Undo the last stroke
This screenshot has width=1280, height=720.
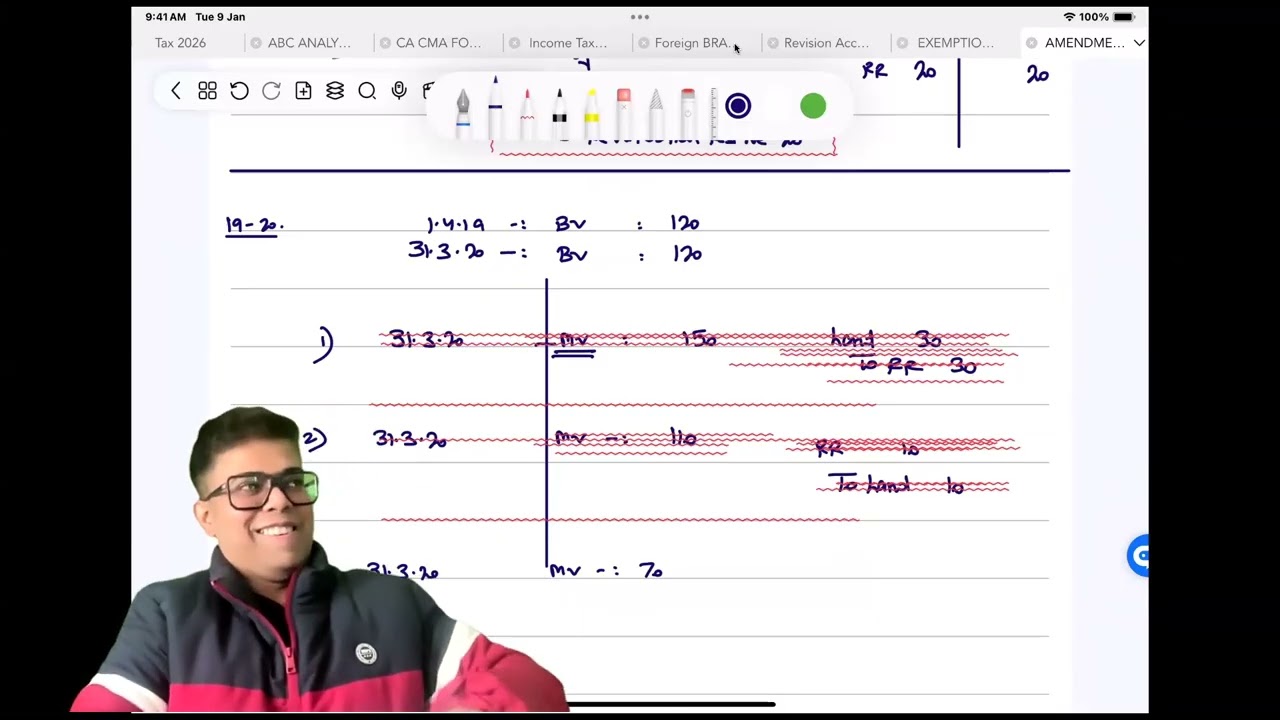tap(239, 91)
